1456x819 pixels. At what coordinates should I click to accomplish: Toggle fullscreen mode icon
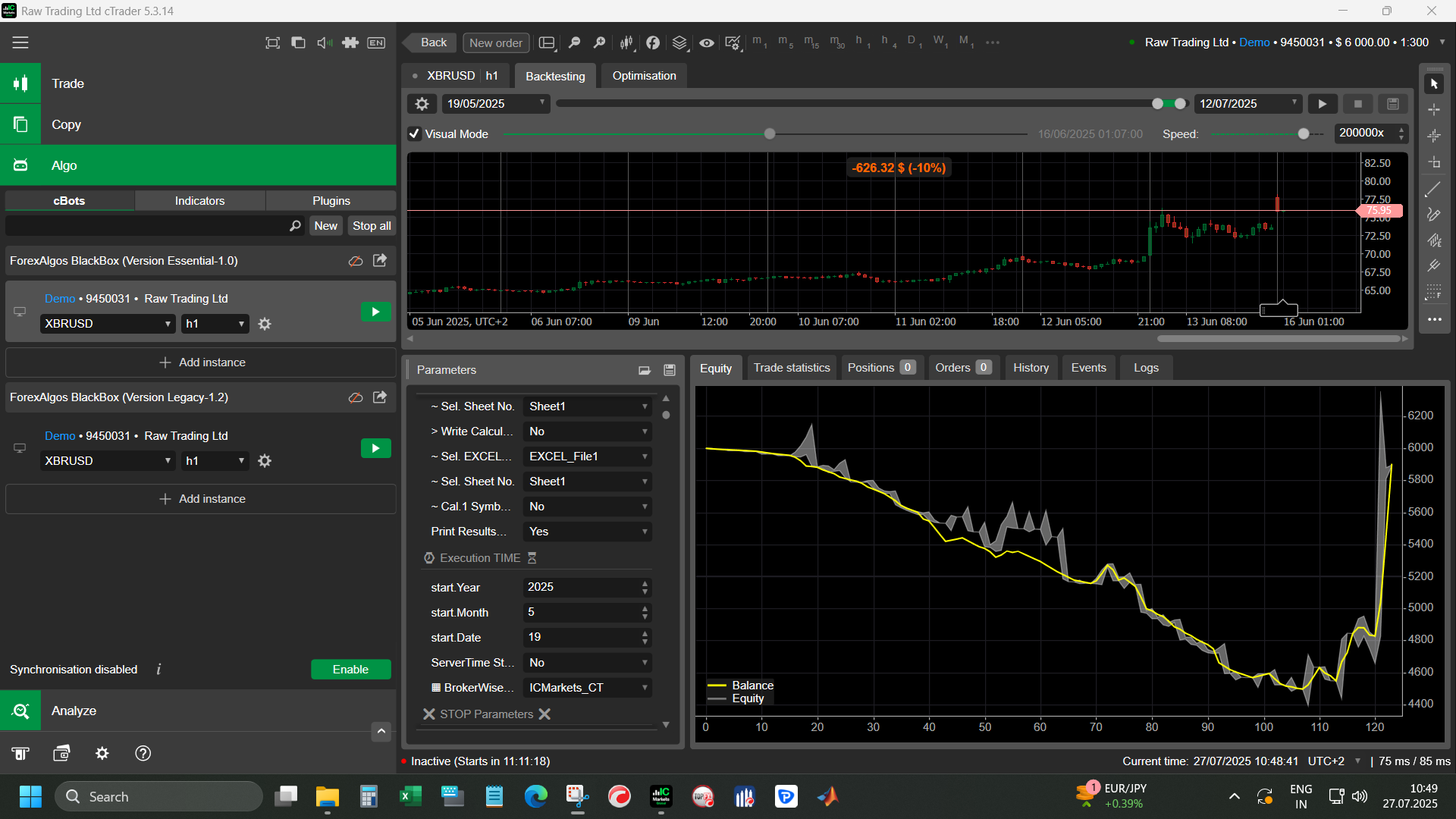point(272,42)
